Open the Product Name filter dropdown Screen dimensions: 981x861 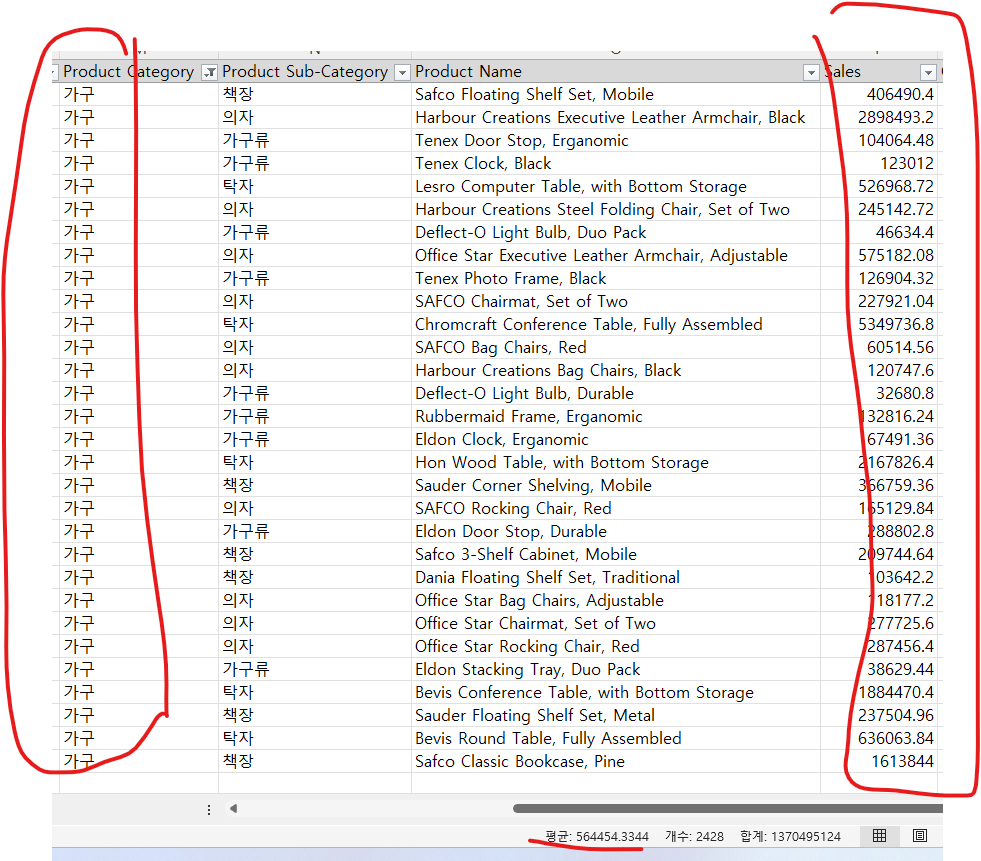(811, 73)
